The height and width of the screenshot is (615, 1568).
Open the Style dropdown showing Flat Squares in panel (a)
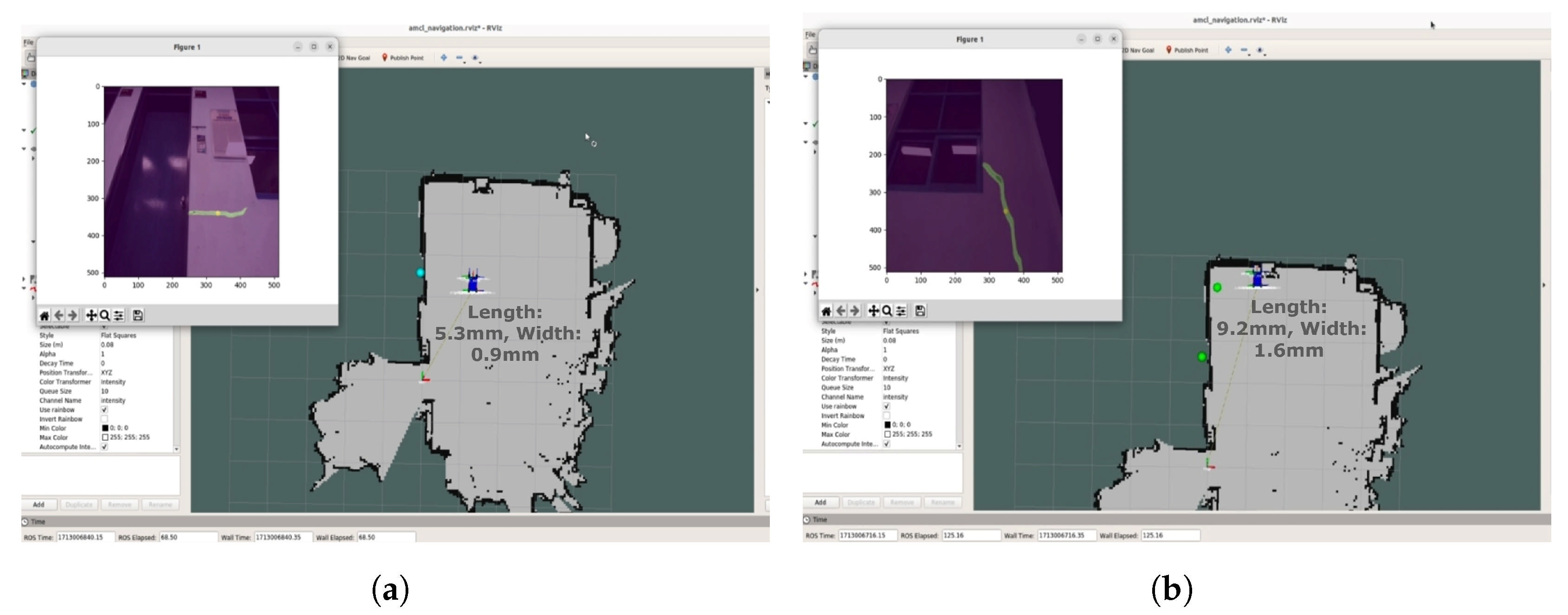119,335
